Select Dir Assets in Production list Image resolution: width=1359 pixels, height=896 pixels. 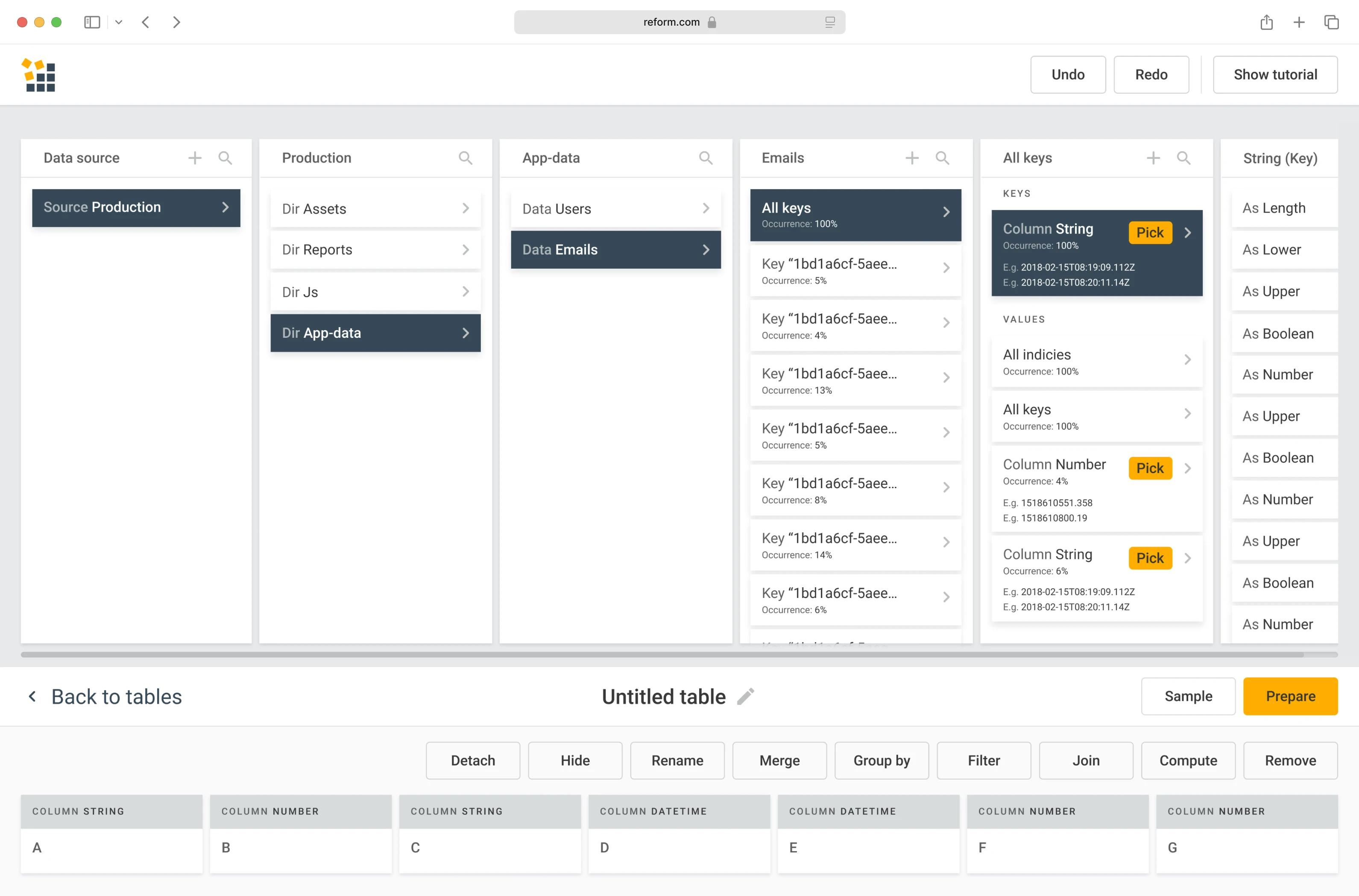click(375, 208)
